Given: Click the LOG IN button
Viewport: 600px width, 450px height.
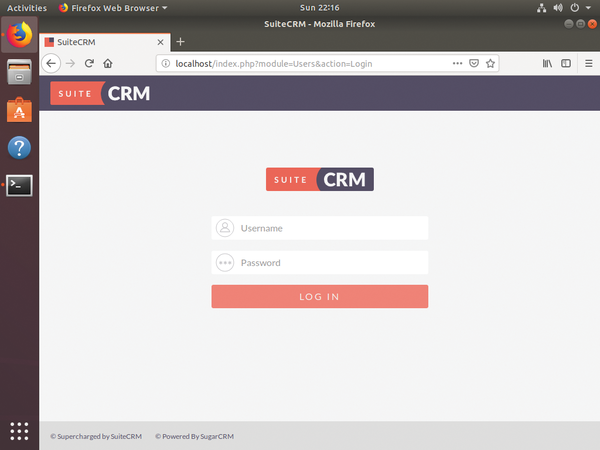Looking at the screenshot, I should [320, 297].
